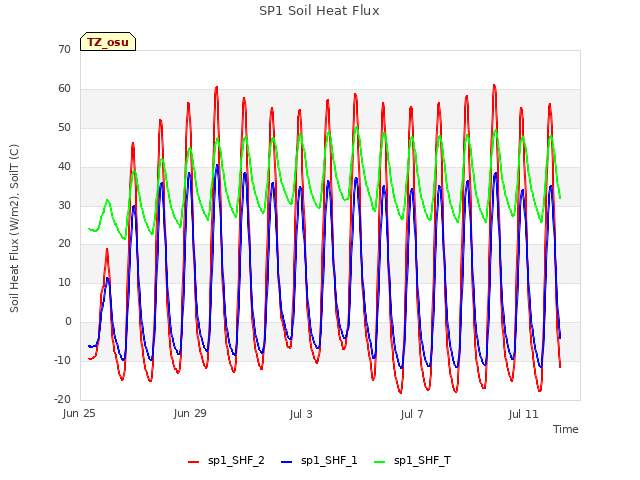Click the Jun 29 x-axis tick label
Image resolution: width=640 pixels, height=480 pixels.
(190, 413)
